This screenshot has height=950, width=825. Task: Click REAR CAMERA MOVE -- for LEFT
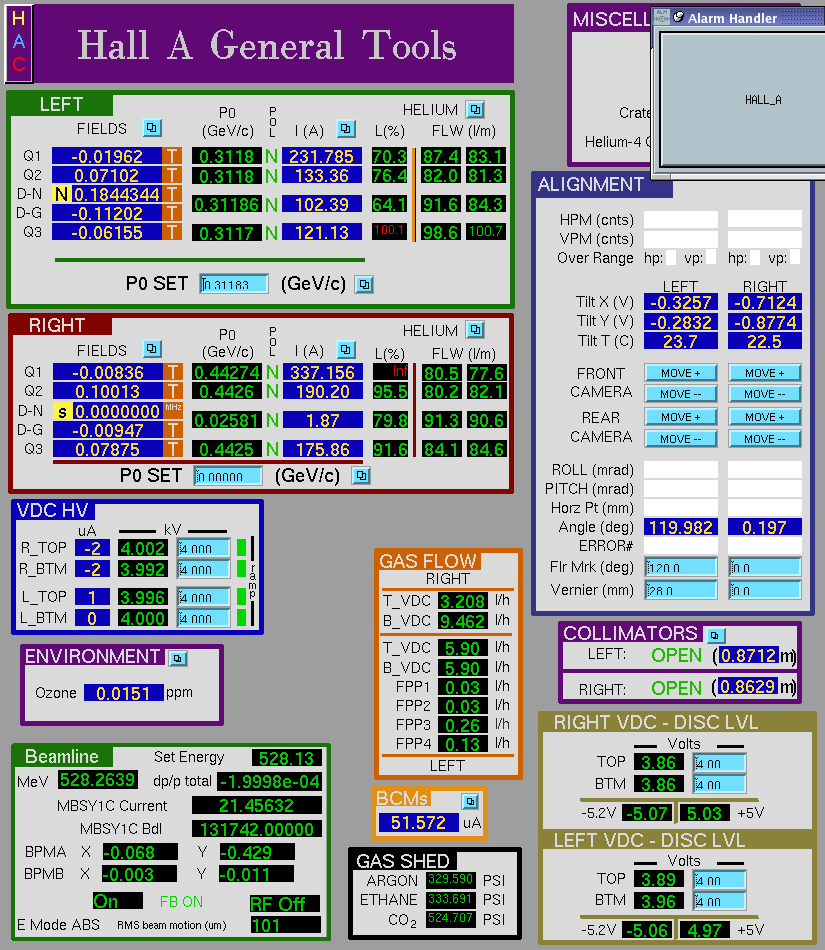(681, 439)
